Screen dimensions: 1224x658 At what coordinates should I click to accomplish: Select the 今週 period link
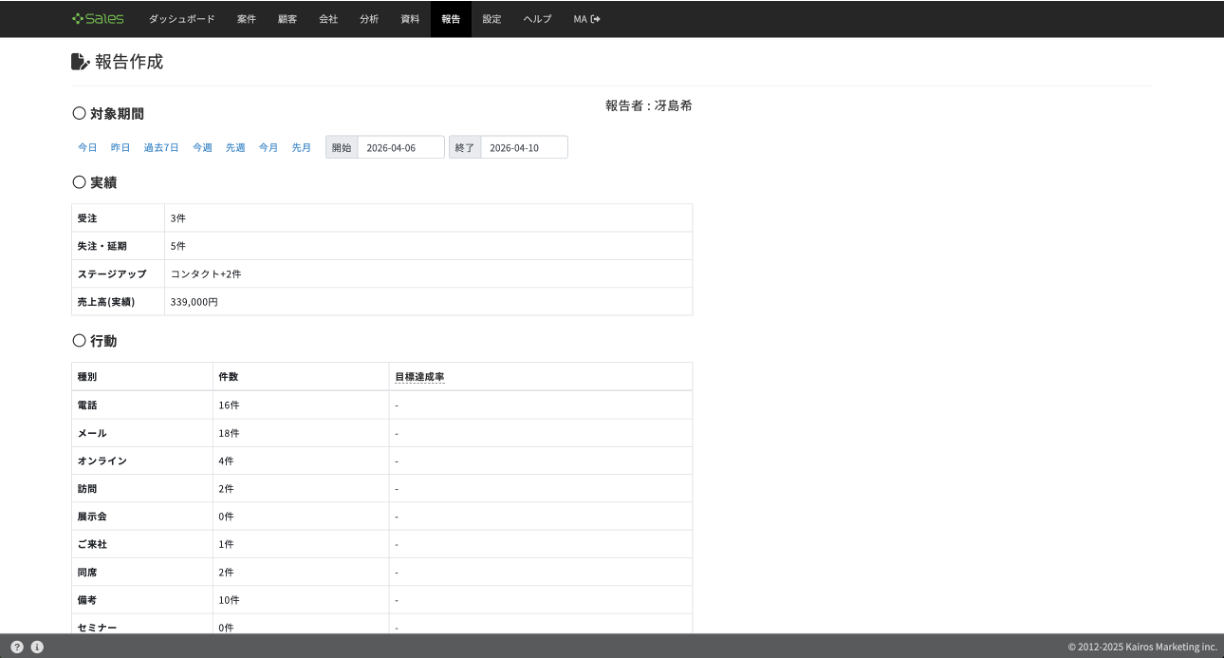tap(202, 148)
